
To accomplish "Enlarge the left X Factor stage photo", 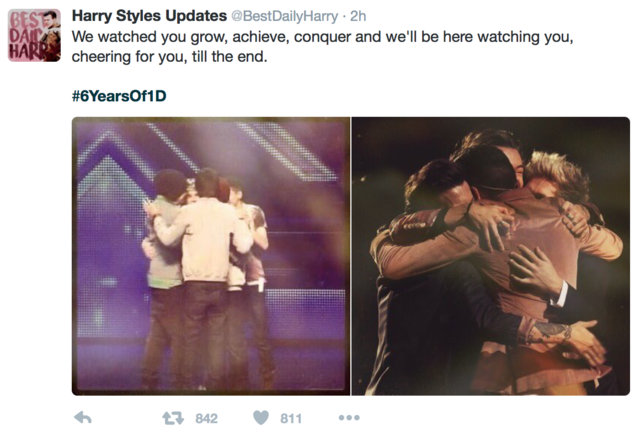I will 211,256.
